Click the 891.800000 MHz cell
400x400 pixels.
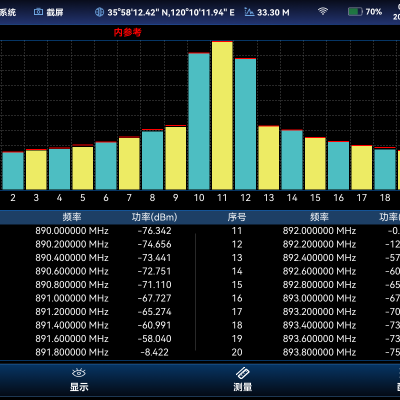click(x=72, y=352)
